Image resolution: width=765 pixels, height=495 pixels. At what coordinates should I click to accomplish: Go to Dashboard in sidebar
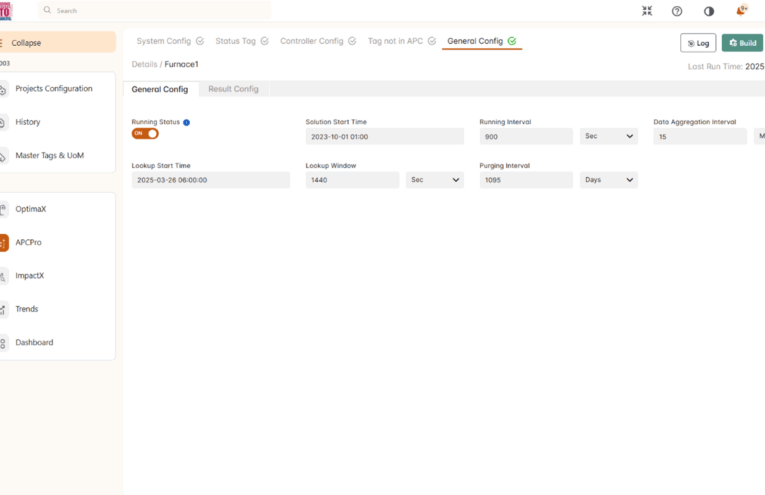tap(34, 343)
